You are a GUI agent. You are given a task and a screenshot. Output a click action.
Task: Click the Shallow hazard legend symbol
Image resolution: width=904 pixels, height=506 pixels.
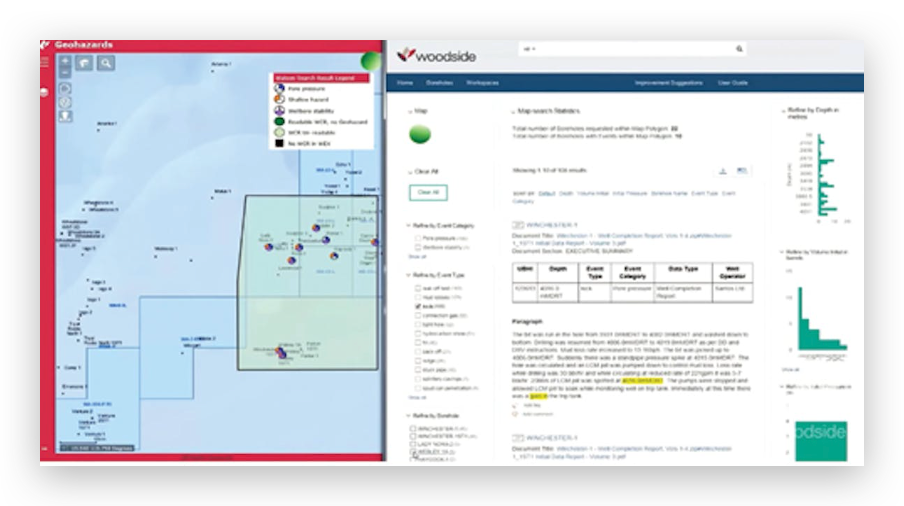[279, 99]
